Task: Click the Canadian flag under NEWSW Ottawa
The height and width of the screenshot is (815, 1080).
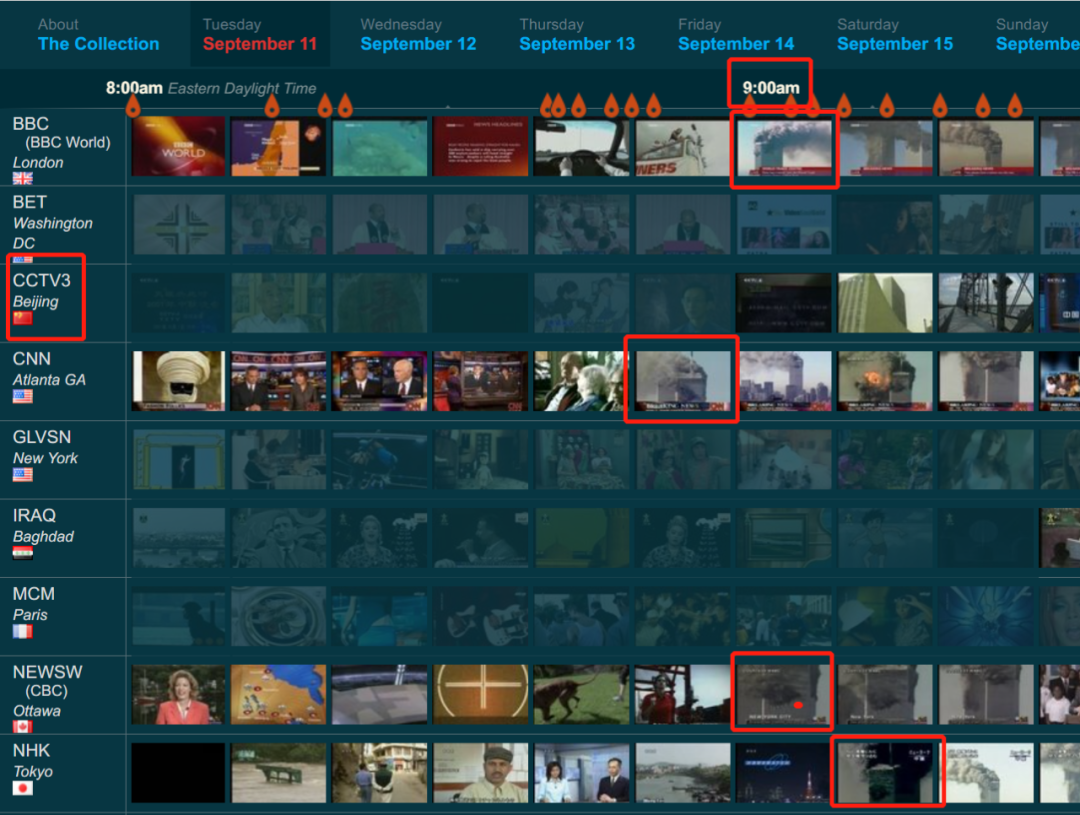Action: coord(22,727)
